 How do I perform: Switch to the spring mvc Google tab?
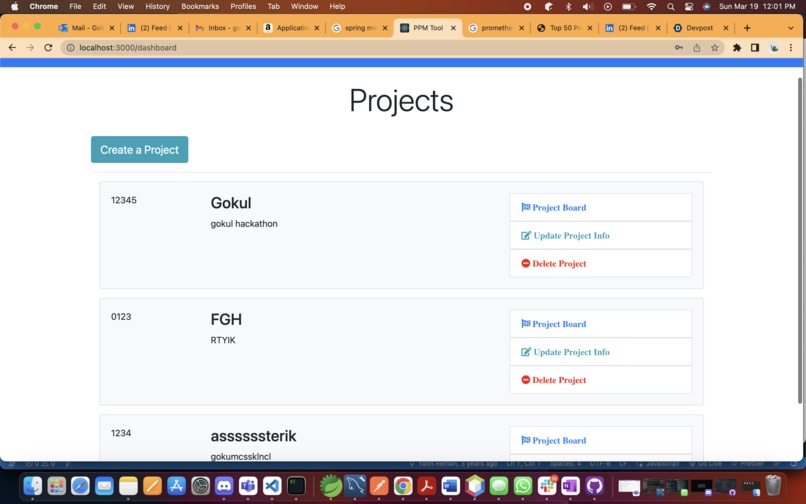pos(360,28)
